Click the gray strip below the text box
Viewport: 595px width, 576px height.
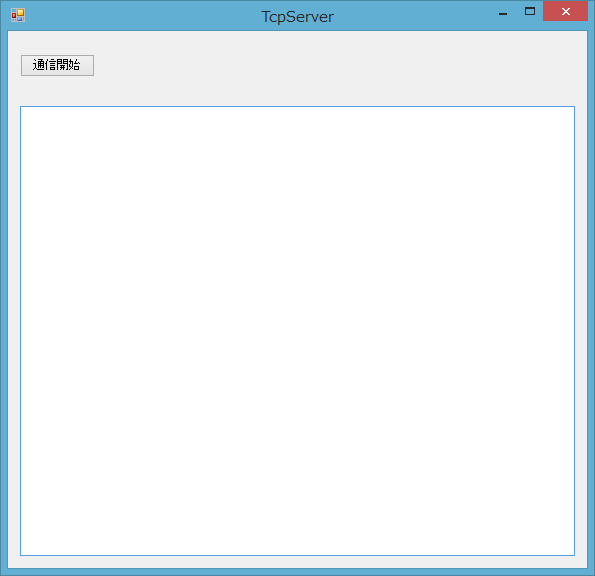click(298, 562)
